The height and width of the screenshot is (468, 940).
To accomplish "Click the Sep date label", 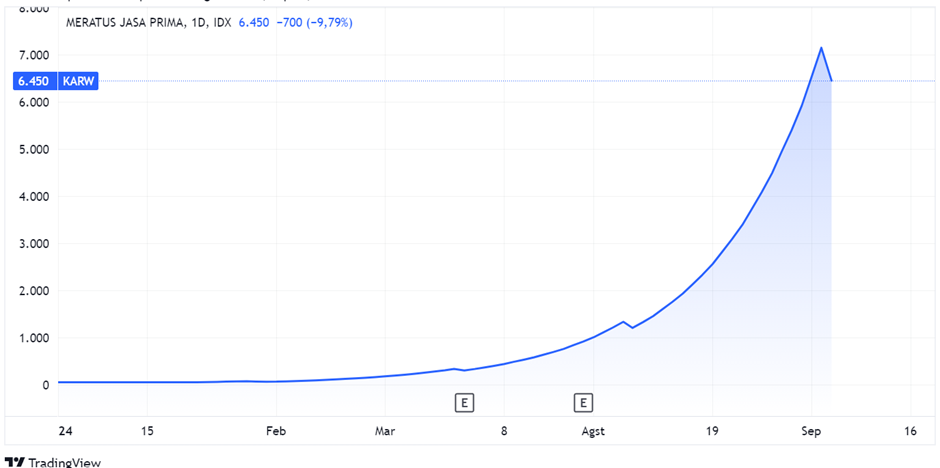I will click(811, 431).
